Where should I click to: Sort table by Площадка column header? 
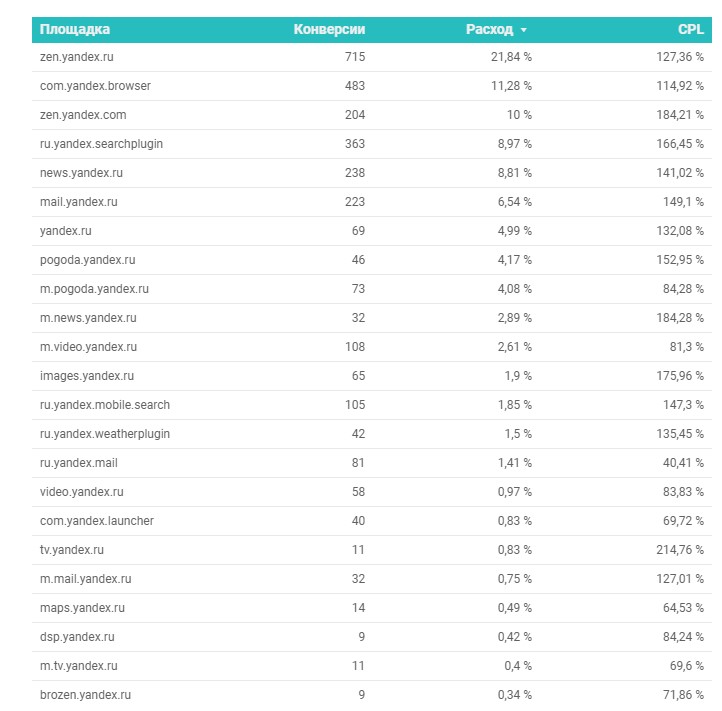(x=75, y=30)
